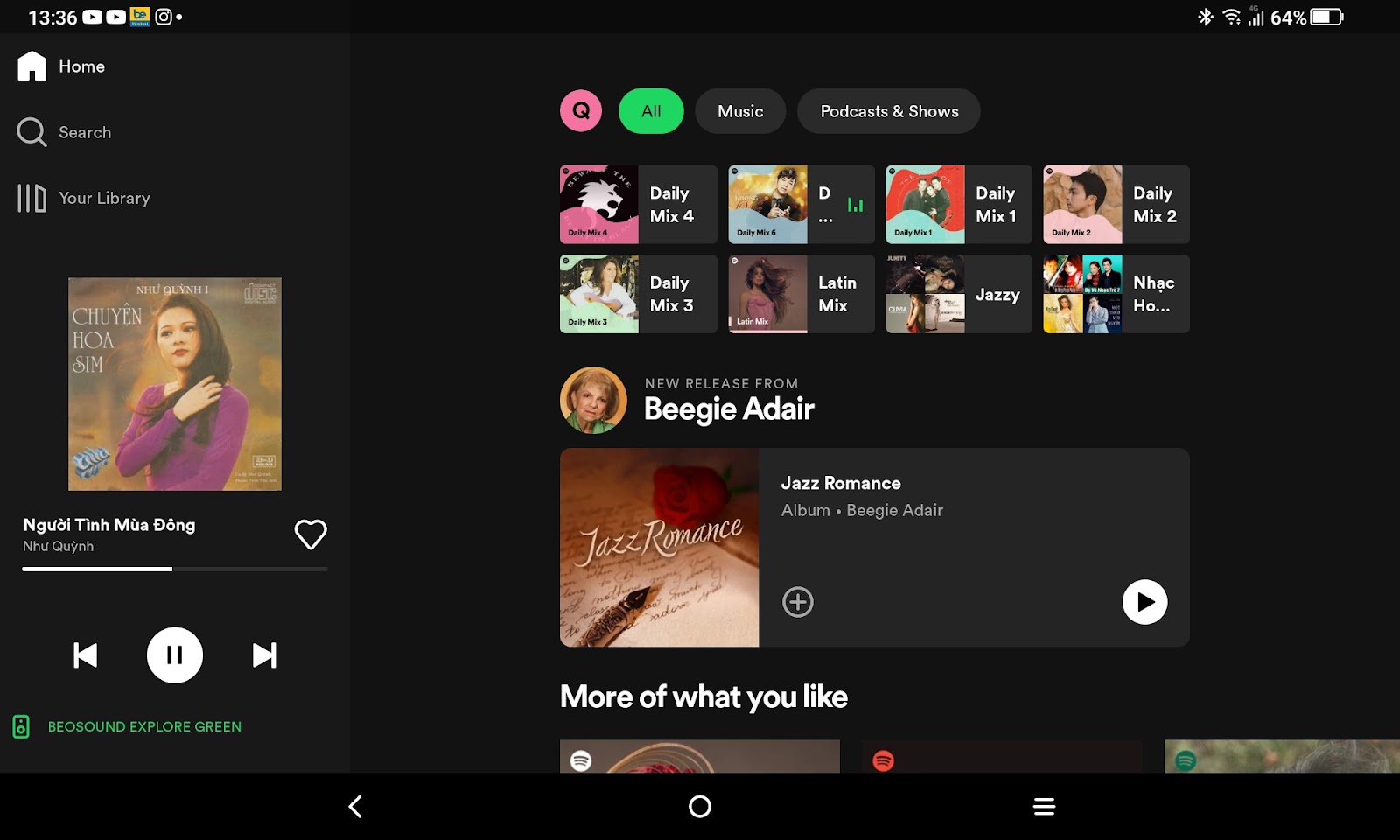The image size is (1400, 840).
Task: Open the Daily Mix 2 playlist
Action: (x=1116, y=205)
